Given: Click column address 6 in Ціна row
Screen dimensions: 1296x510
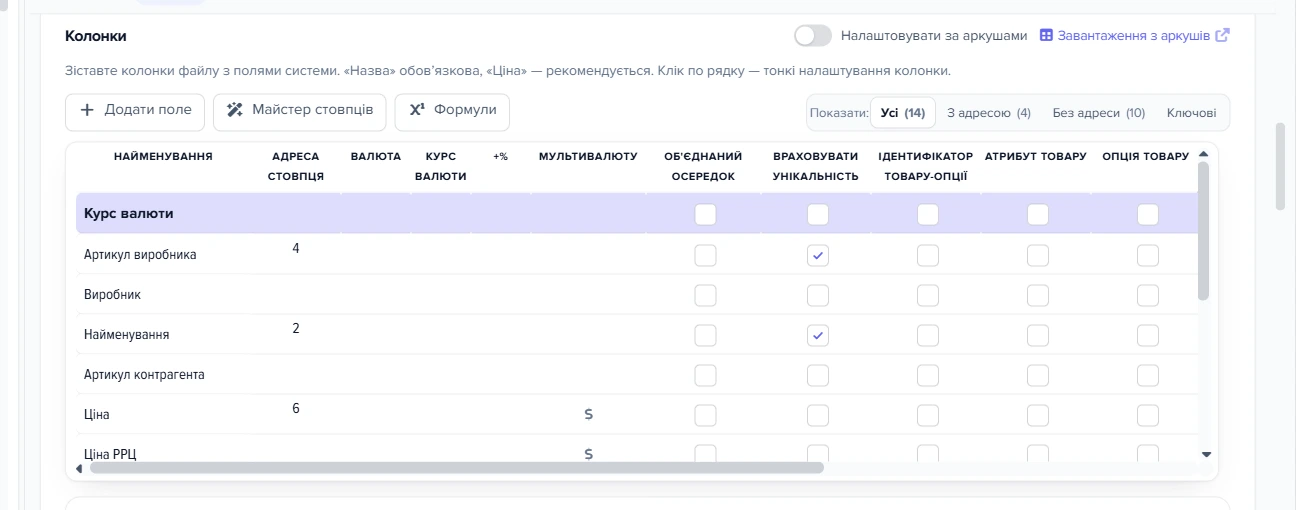Looking at the screenshot, I should point(296,408).
